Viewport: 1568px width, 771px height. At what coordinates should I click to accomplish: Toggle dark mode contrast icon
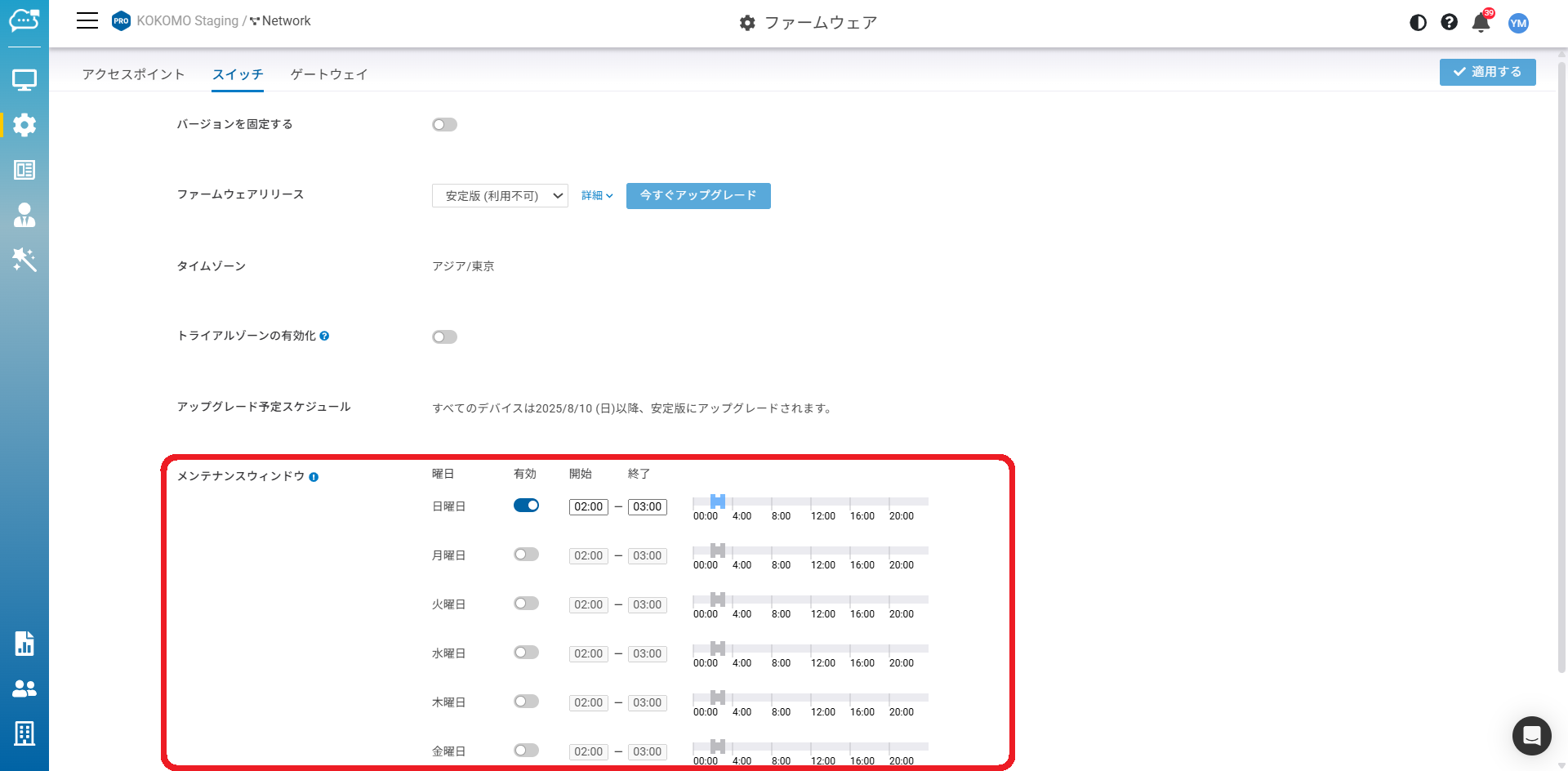1418,23
